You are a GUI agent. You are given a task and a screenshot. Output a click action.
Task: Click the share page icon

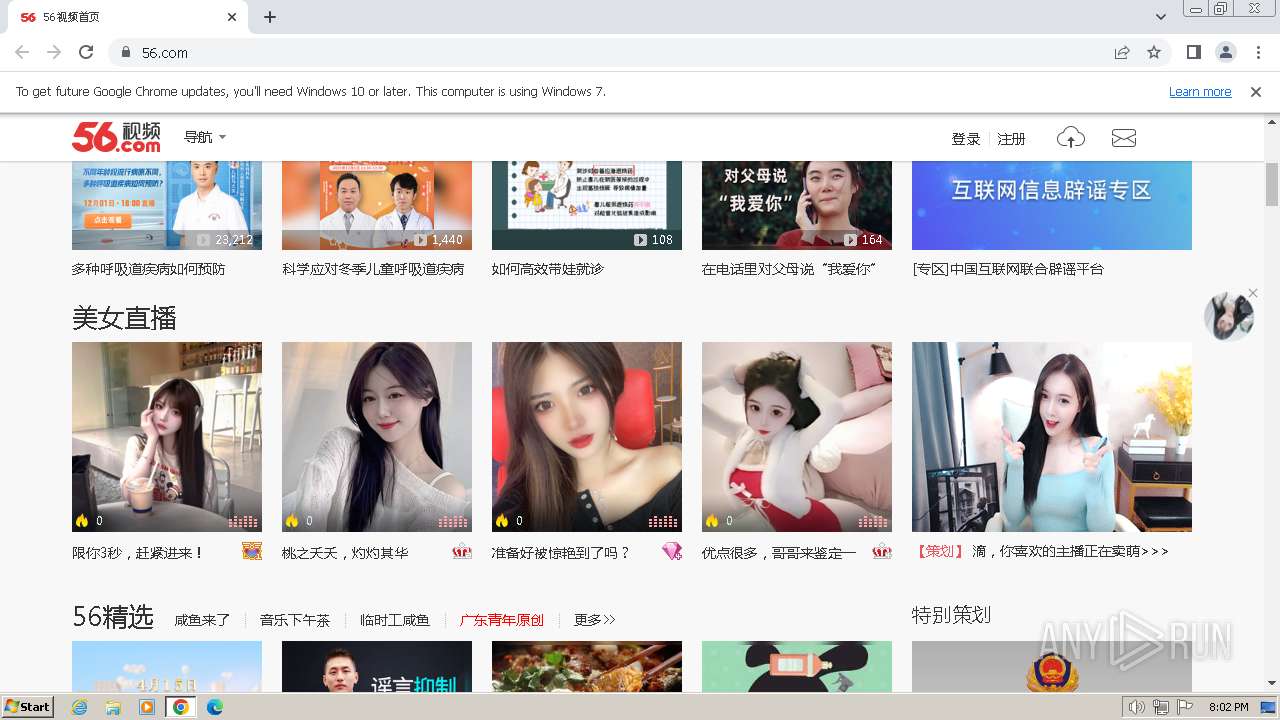point(1122,52)
